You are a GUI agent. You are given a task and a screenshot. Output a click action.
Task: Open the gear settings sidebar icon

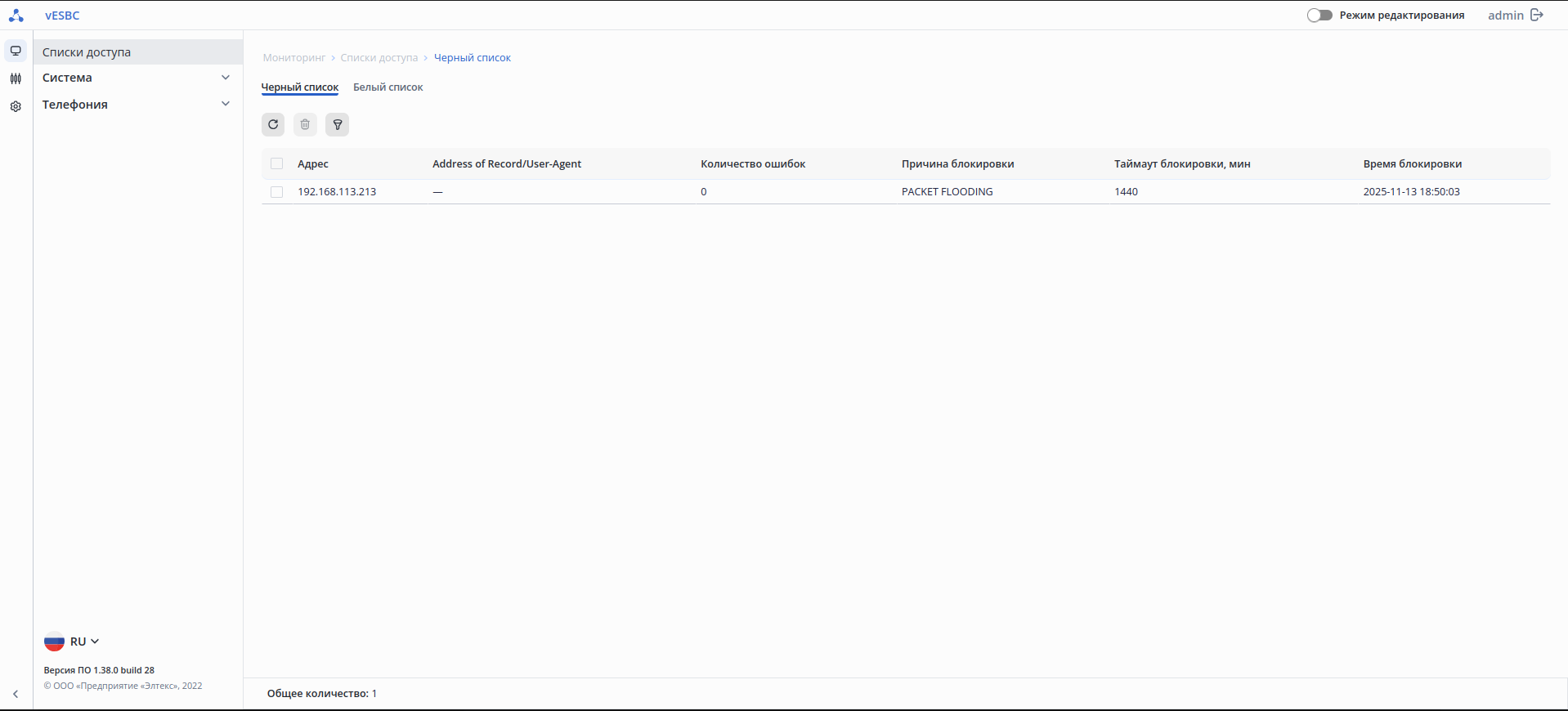coord(16,106)
